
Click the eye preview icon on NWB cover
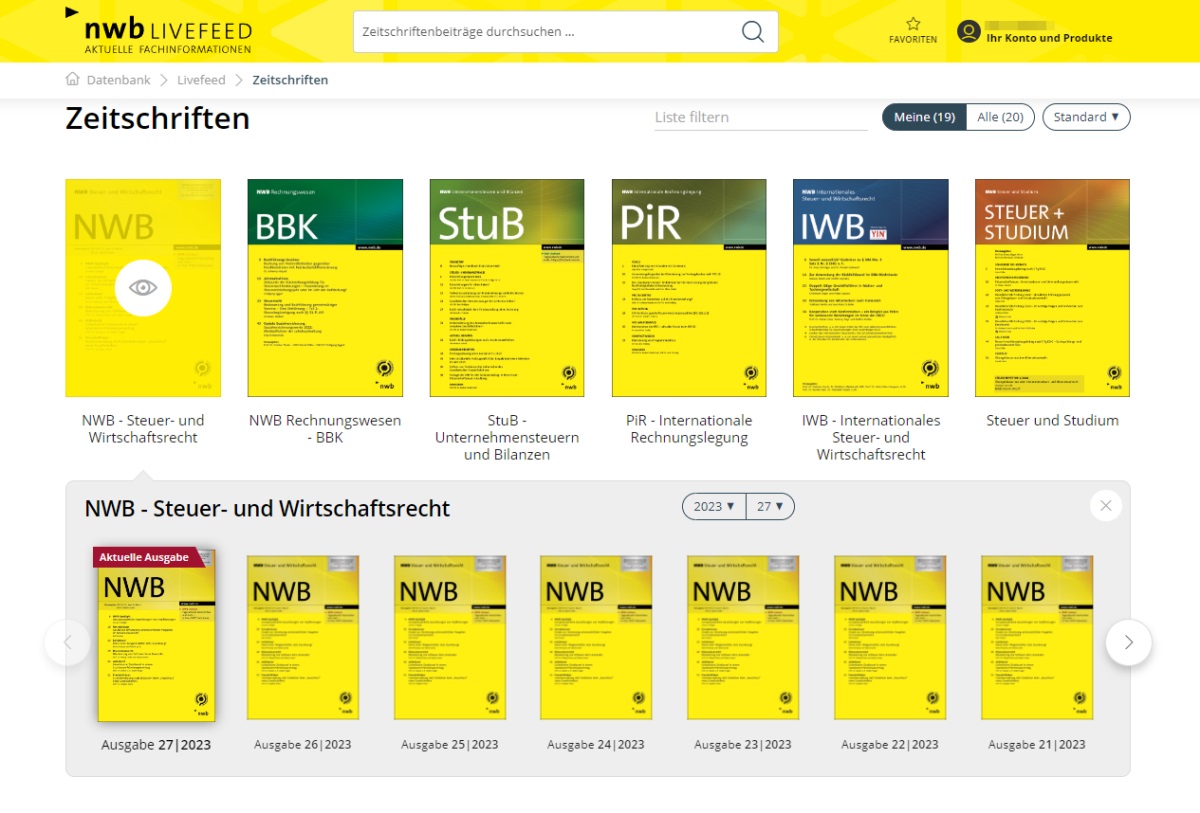(143, 288)
